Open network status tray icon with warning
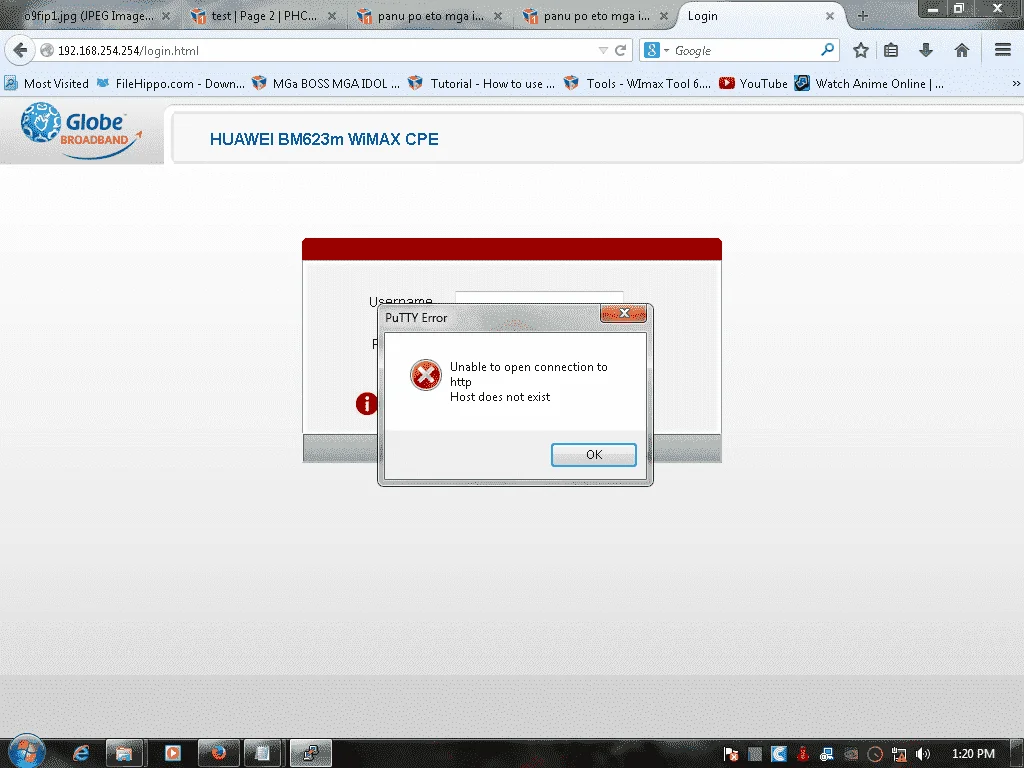This screenshot has height=768, width=1024. 899,754
